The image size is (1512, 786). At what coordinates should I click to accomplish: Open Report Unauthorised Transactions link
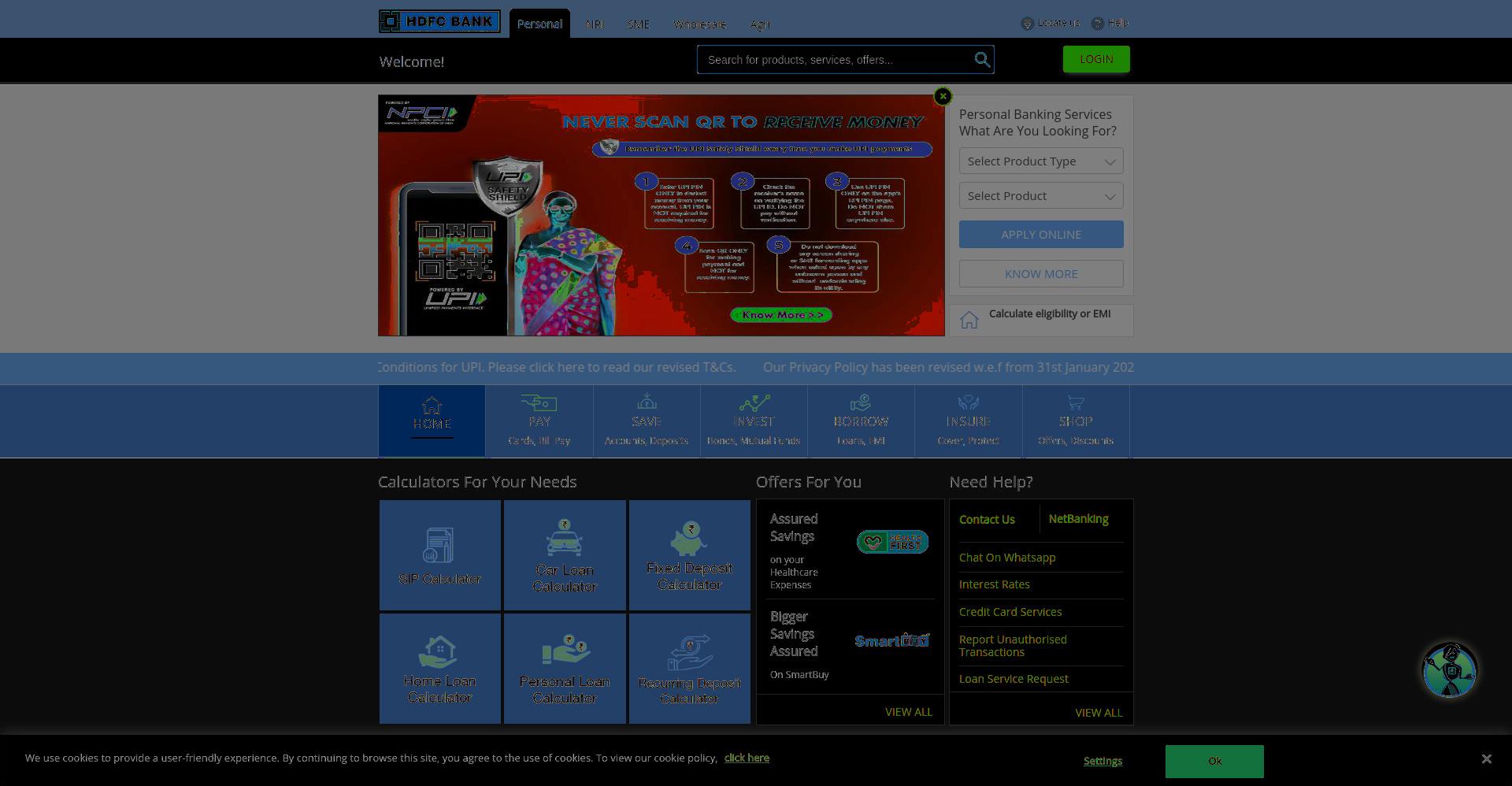1013,646
